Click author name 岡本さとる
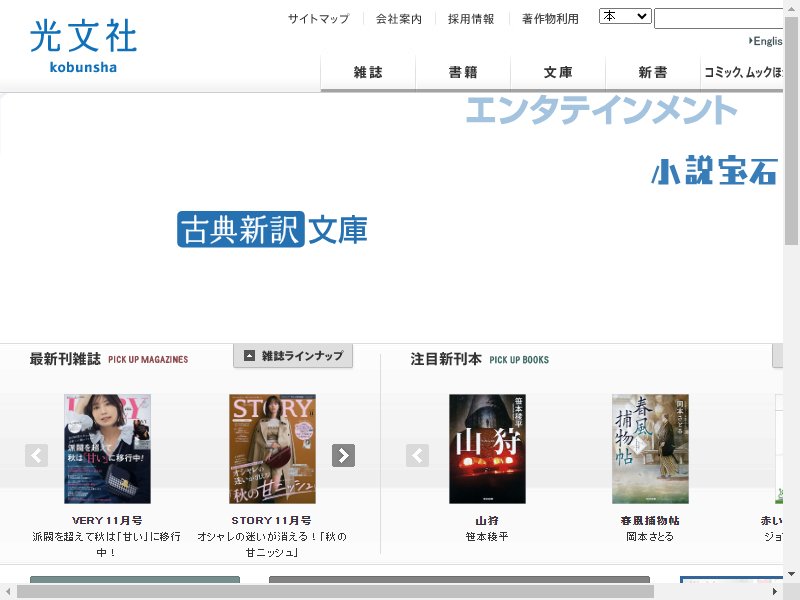The image size is (800, 600). tap(650, 537)
